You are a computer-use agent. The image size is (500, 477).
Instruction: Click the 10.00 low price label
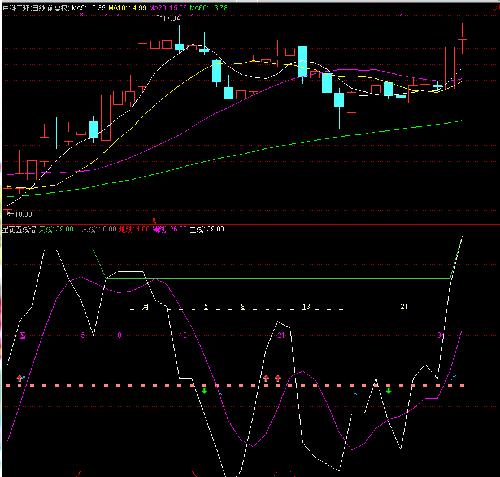[21, 214]
